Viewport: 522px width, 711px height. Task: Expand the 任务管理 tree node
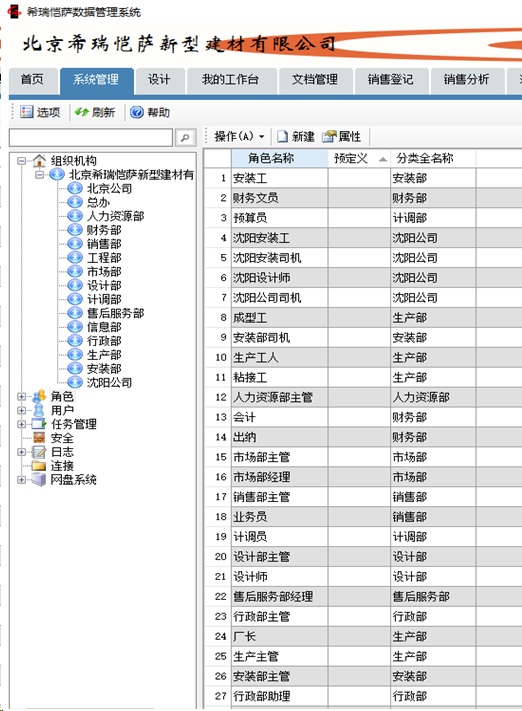pyautogui.click(x=21, y=424)
